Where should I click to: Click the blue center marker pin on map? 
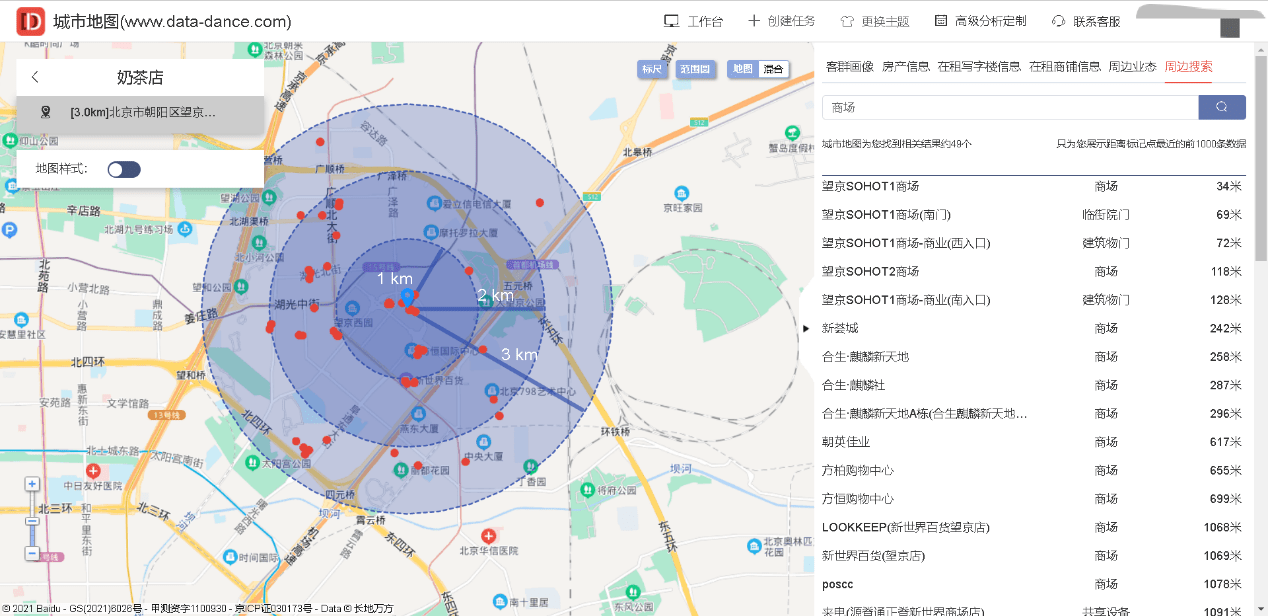pyautogui.click(x=407, y=297)
